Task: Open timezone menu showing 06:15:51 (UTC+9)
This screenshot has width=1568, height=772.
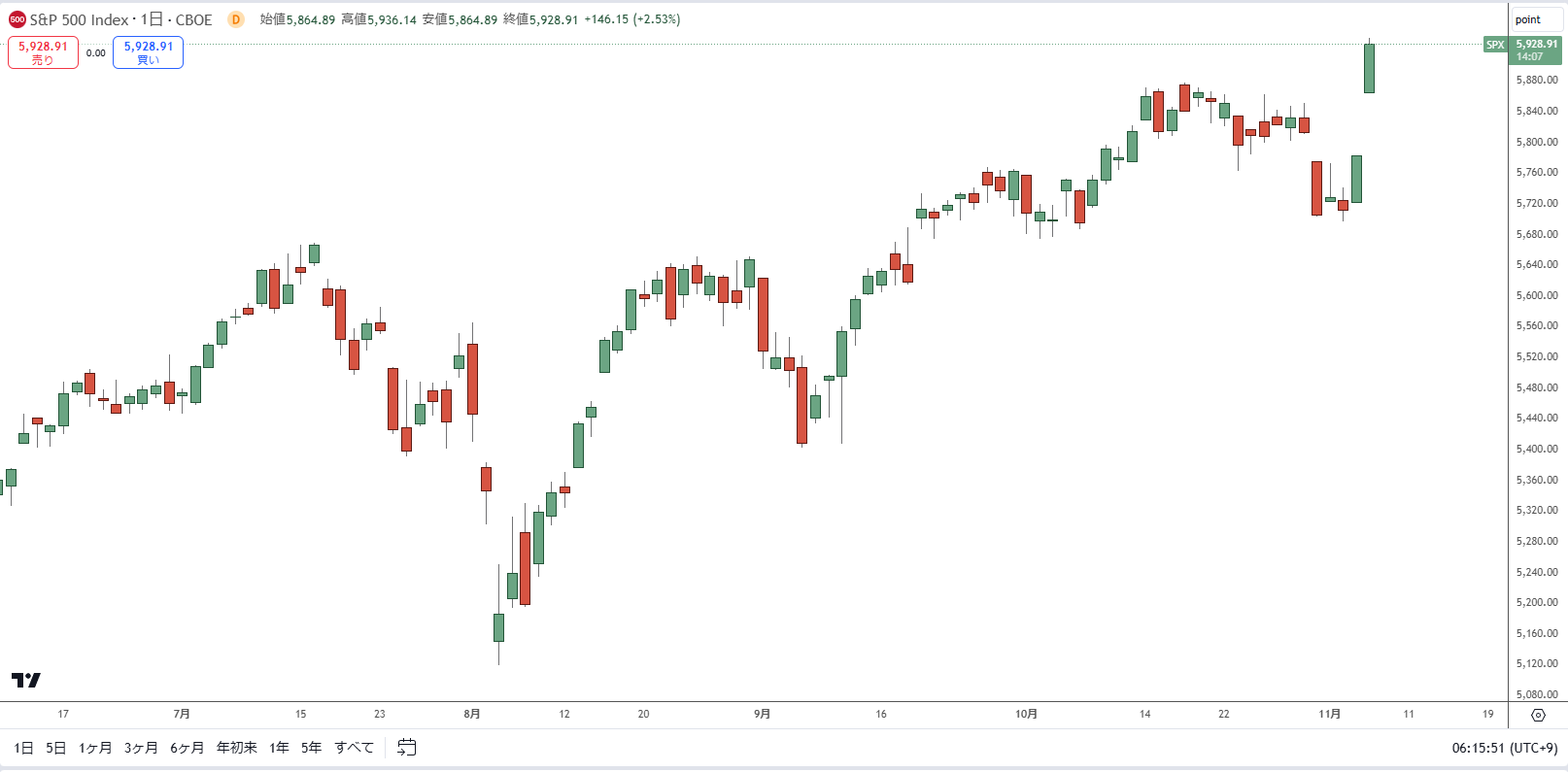Action: pyautogui.click(x=1504, y=748)
